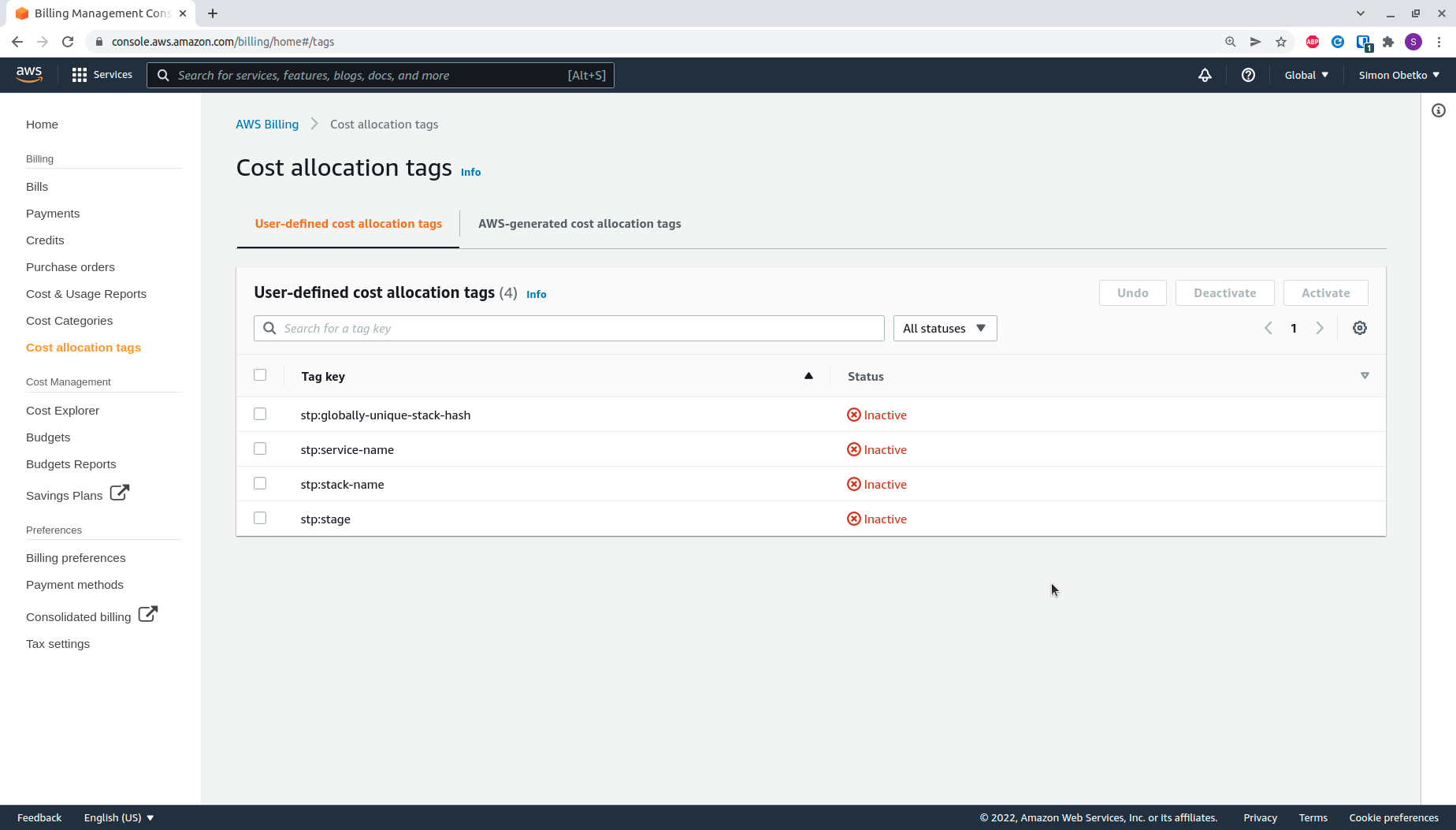Open the info panel icon at right edge
This screenshot has height=830, width=1456.
[x=1439, y=110]
